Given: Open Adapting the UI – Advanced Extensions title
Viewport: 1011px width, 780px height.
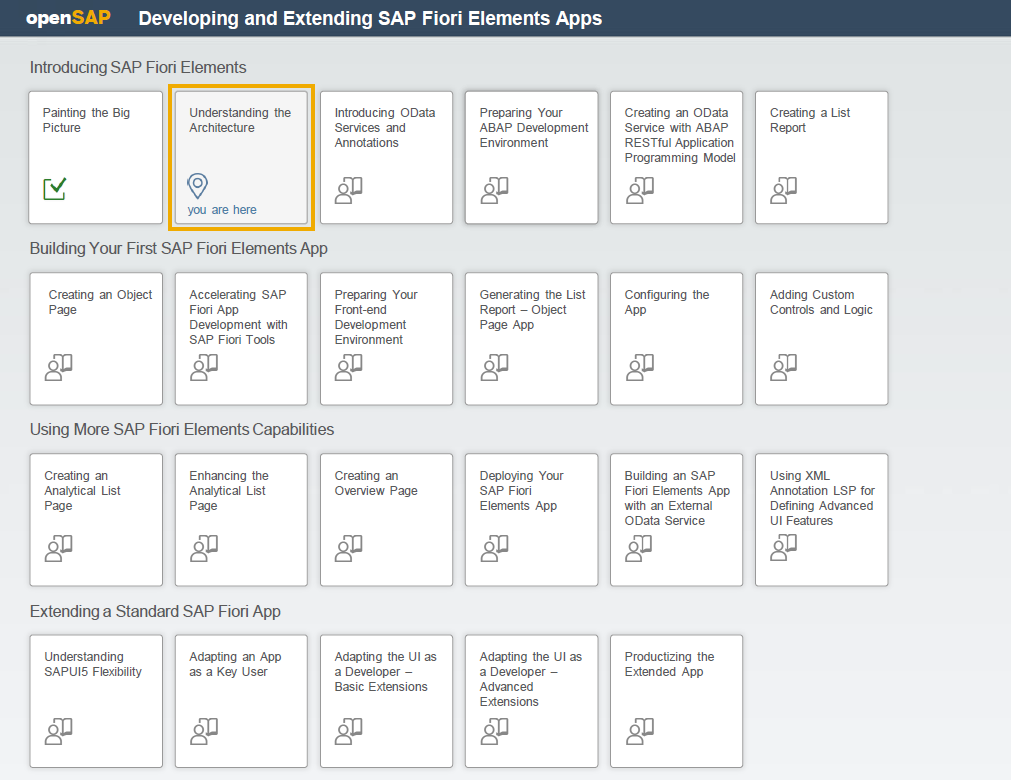Looking at the screenshot, I should [x=531, y=679].
